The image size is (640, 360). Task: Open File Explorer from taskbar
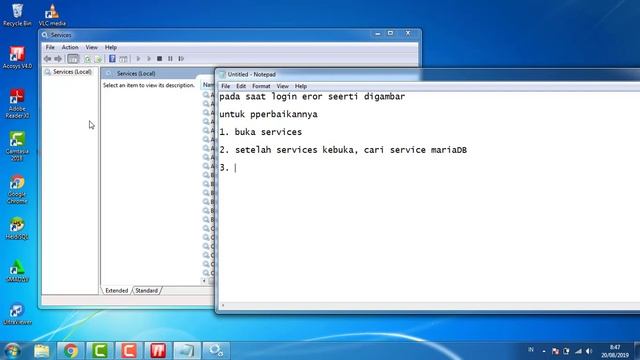point(42,351)
